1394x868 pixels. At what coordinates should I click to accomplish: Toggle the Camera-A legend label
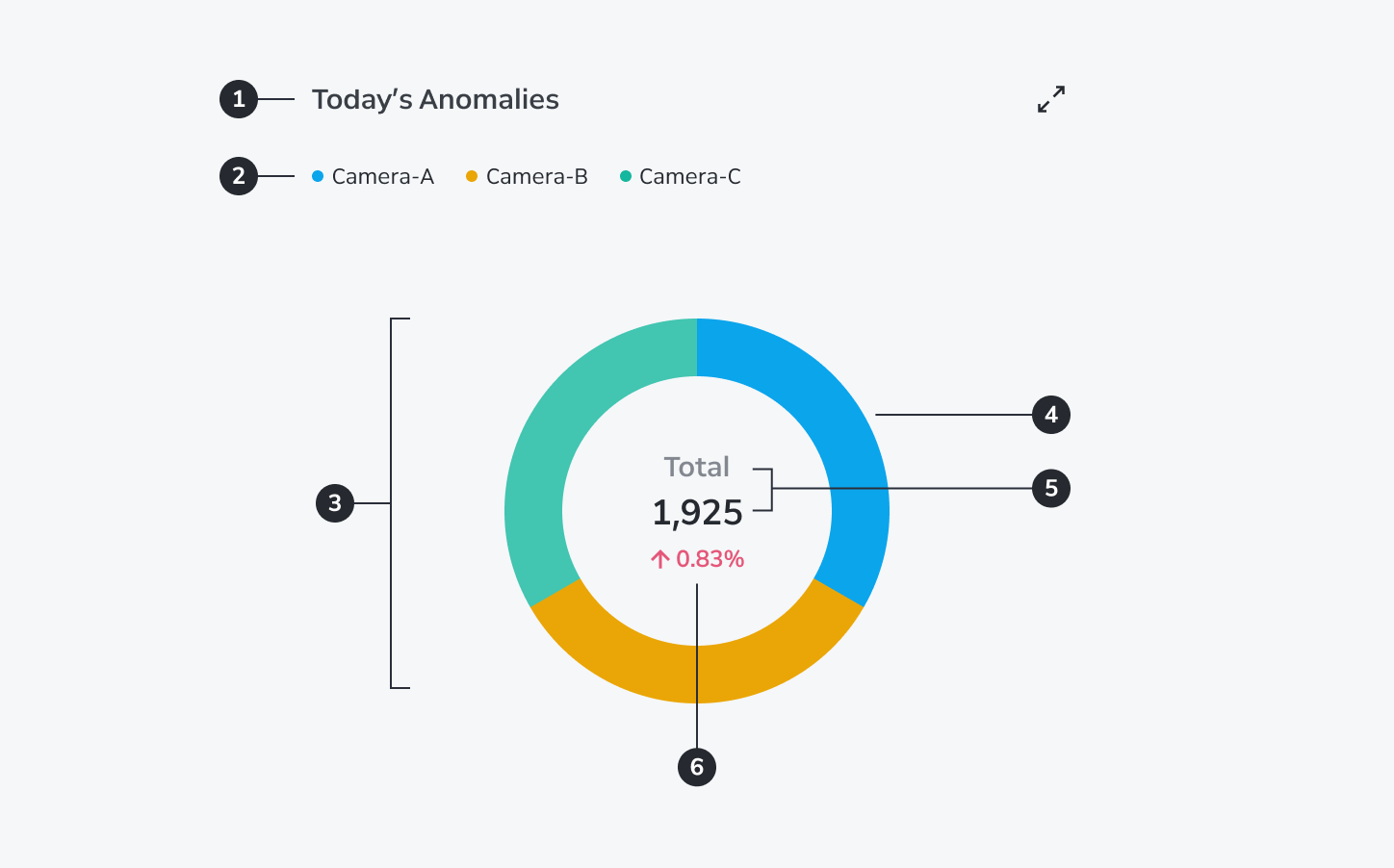[x=383, y=176]
